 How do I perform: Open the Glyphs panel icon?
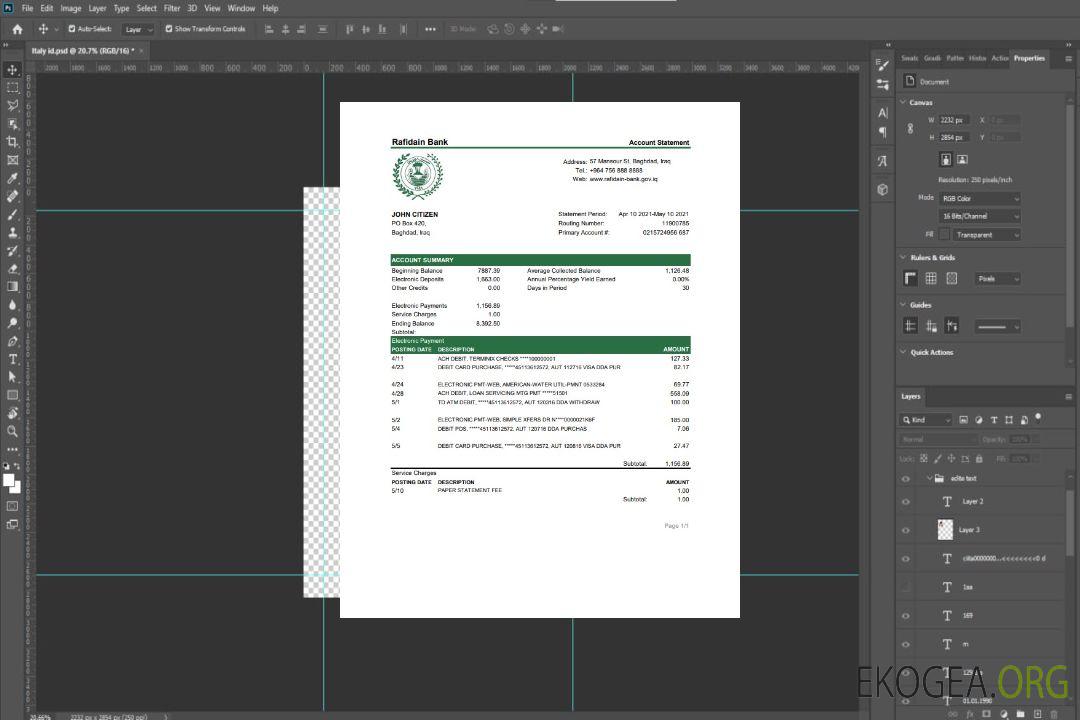(x=883, y=161)
